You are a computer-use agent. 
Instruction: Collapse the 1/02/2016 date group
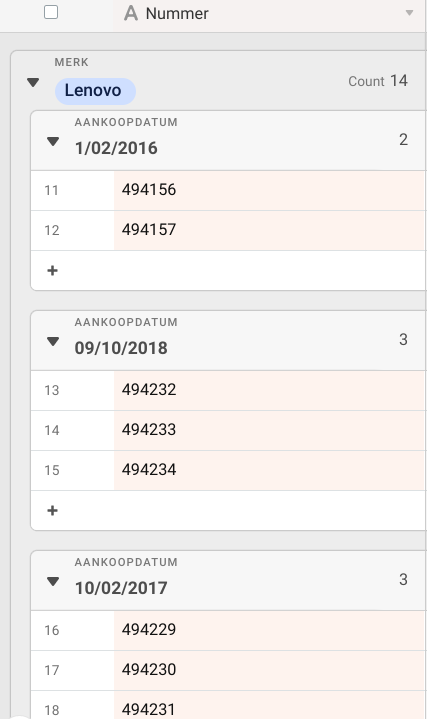click(x=53, y=142)
